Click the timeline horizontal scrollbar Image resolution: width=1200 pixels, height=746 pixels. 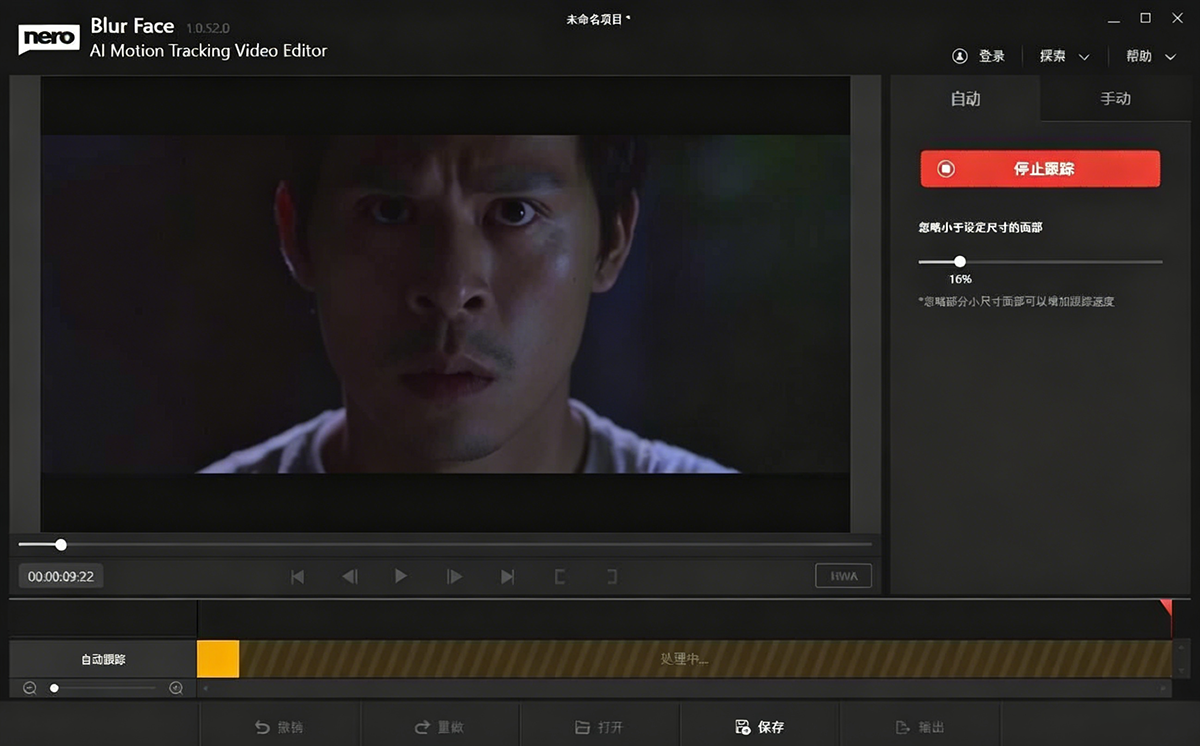click(686, 688)
